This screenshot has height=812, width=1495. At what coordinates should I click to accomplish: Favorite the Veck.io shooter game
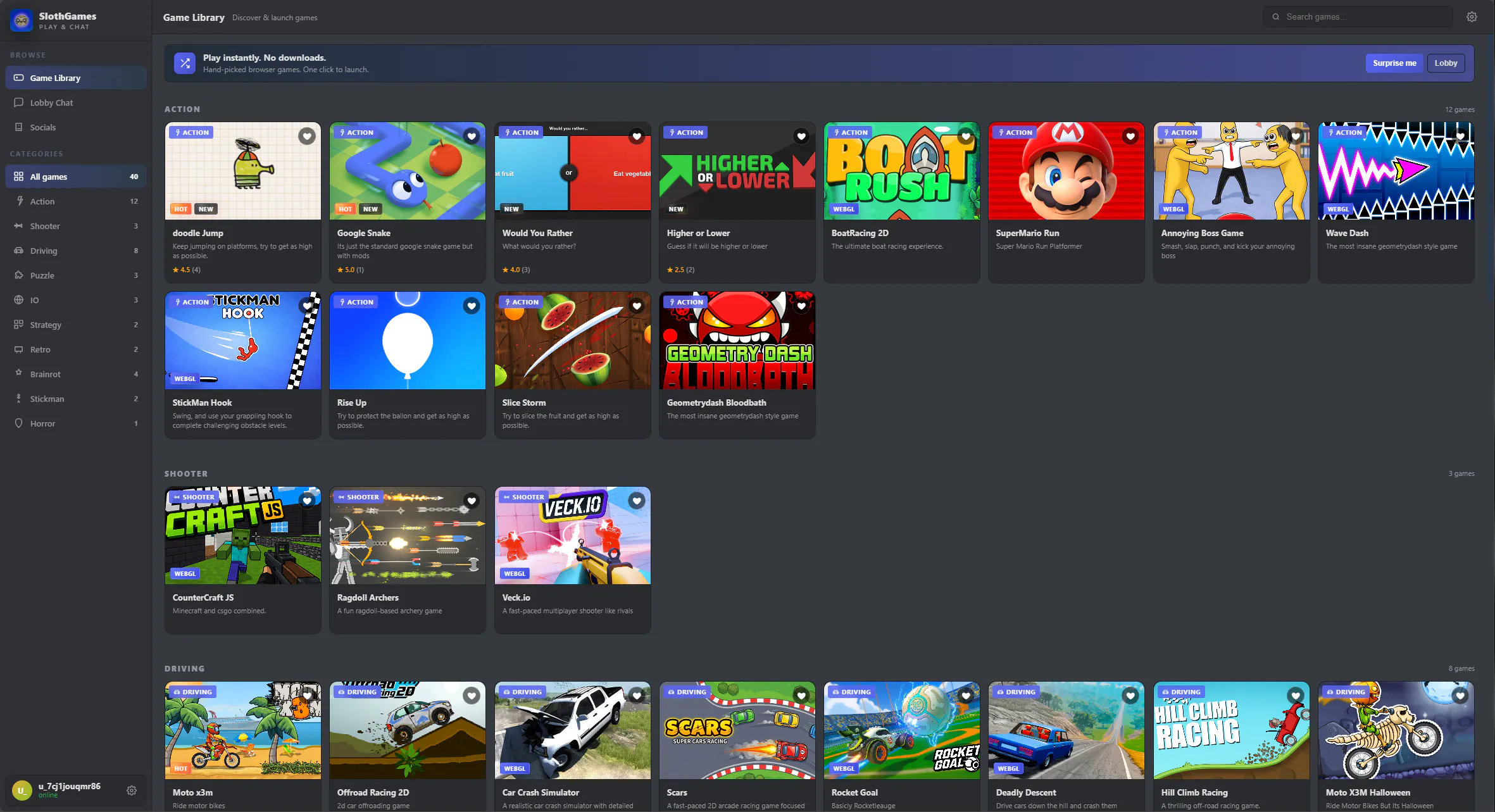pos(637,501)
